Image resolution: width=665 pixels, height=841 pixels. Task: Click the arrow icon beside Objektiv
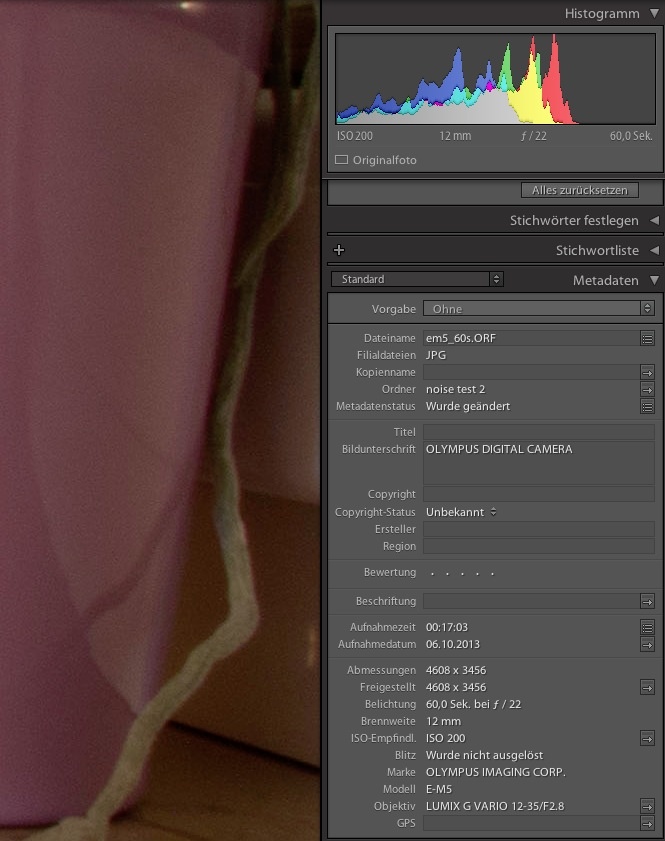(x=647, y=806)
